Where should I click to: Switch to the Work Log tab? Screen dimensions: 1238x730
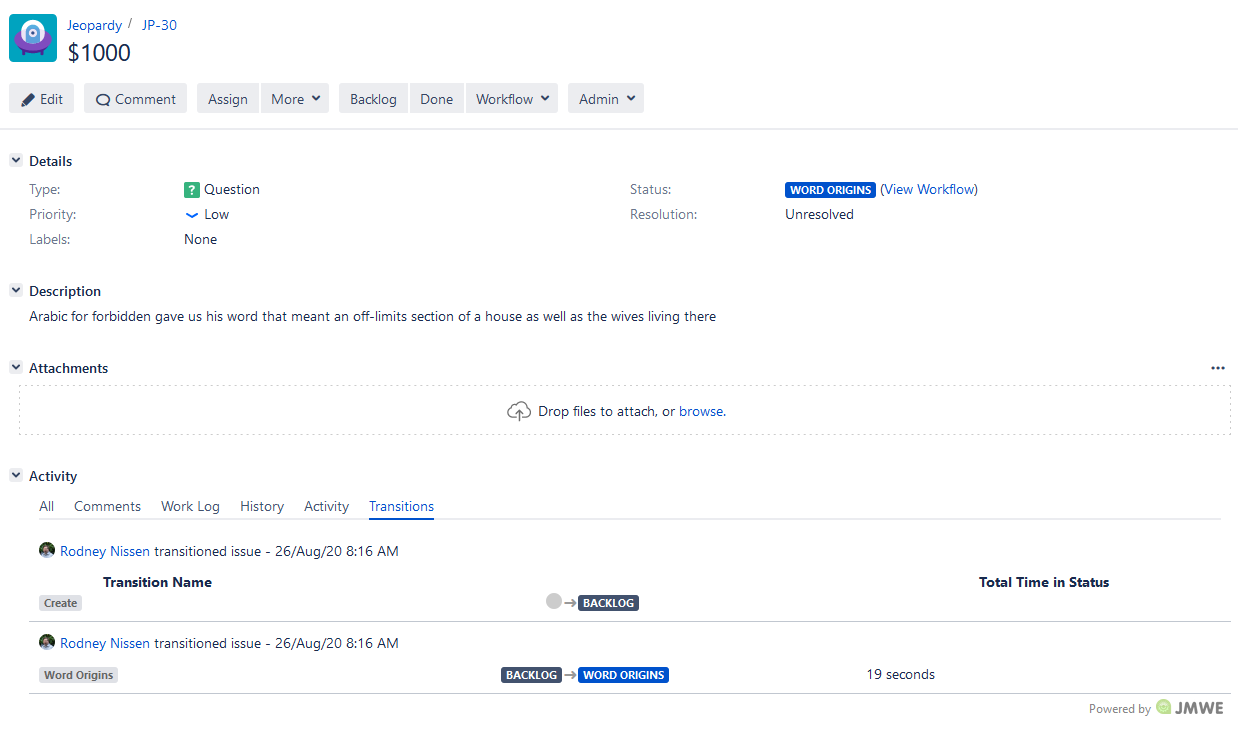(x=190, y=506)
